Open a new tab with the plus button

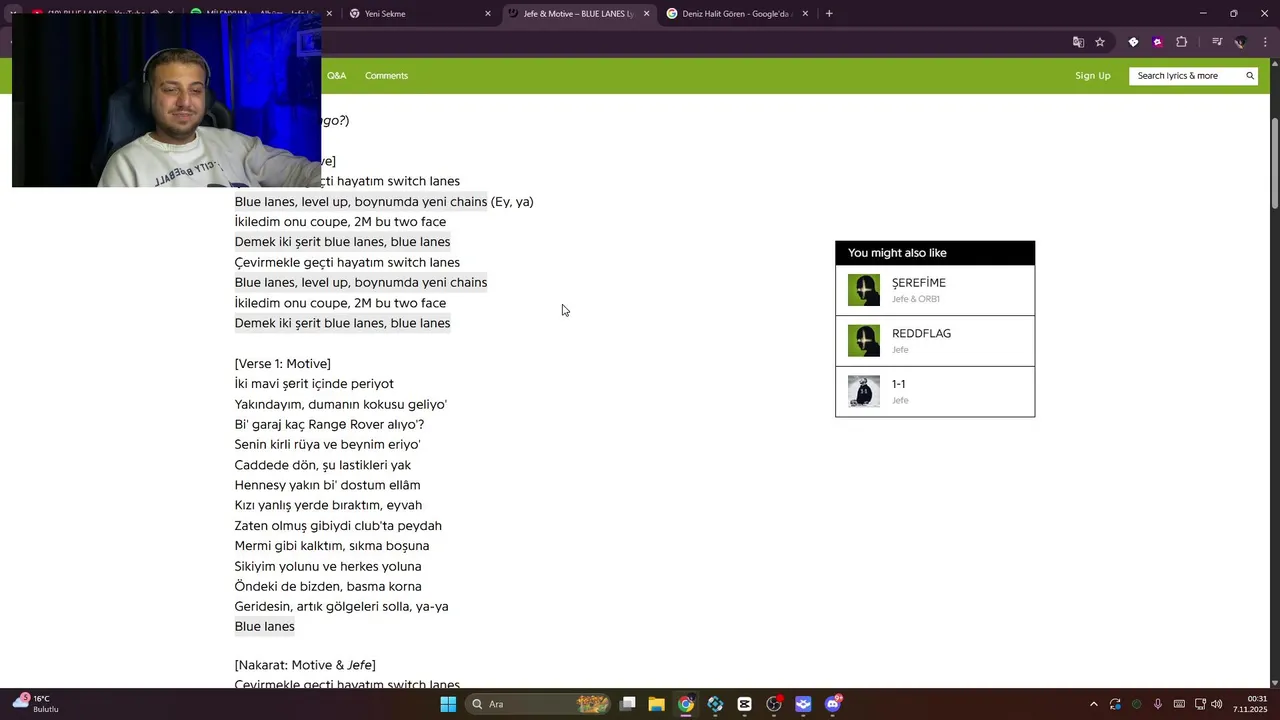pos(829,14)
